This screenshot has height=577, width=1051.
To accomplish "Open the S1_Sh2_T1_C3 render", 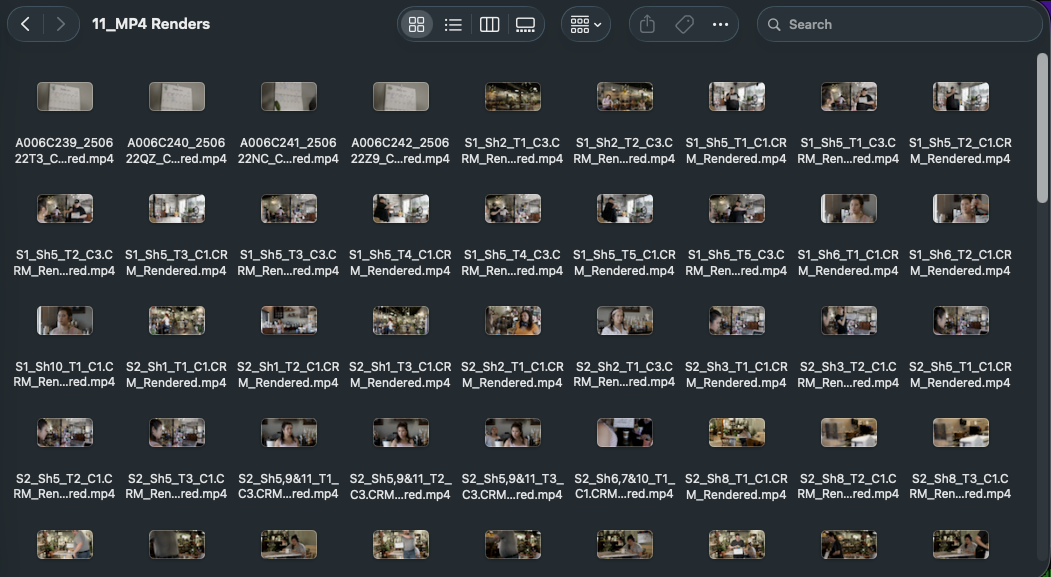I will [x=513, y=96].
